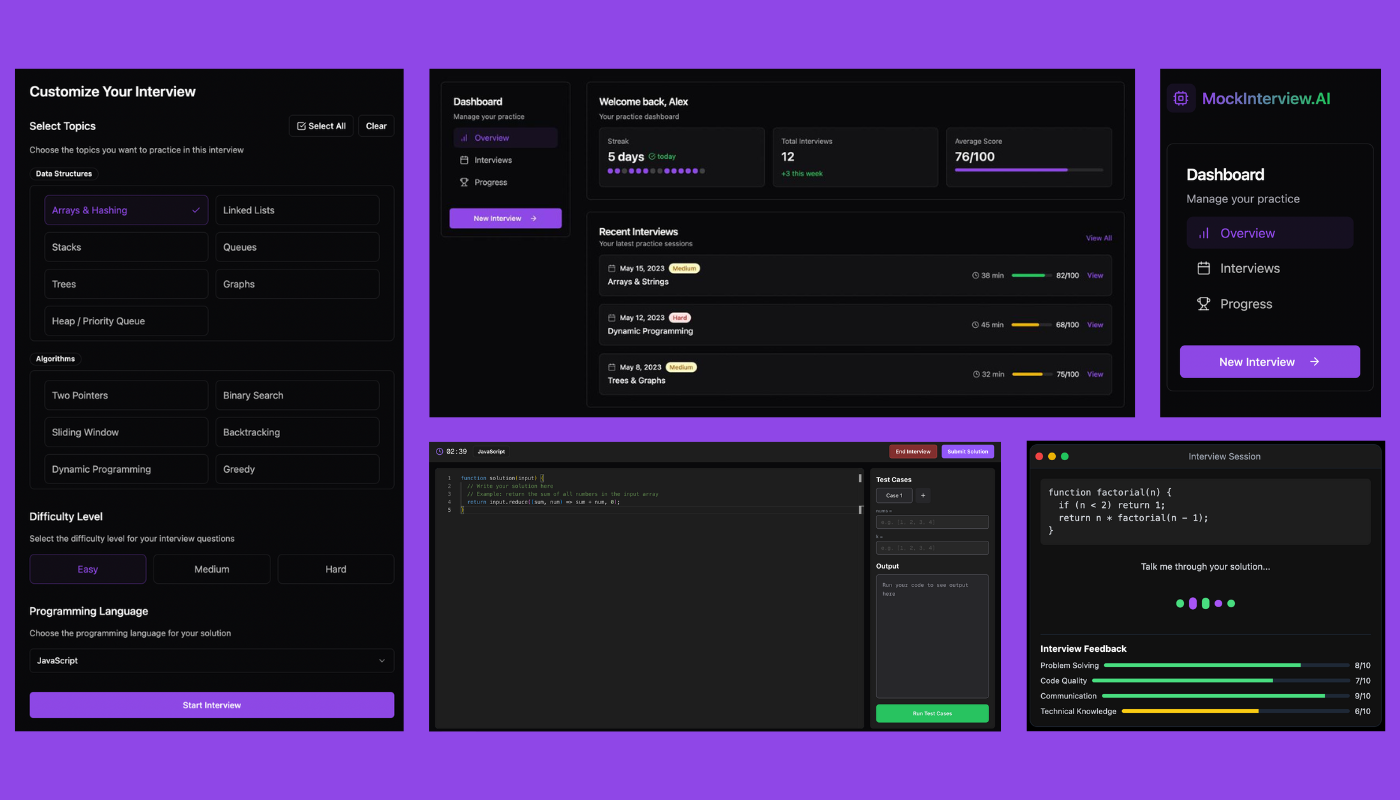The height and width of the screenshot is (800, 1400).
Task: Open Interviews in the enlarged MockInterview.AI sidebar
Action: click(x=1270, y=268)
